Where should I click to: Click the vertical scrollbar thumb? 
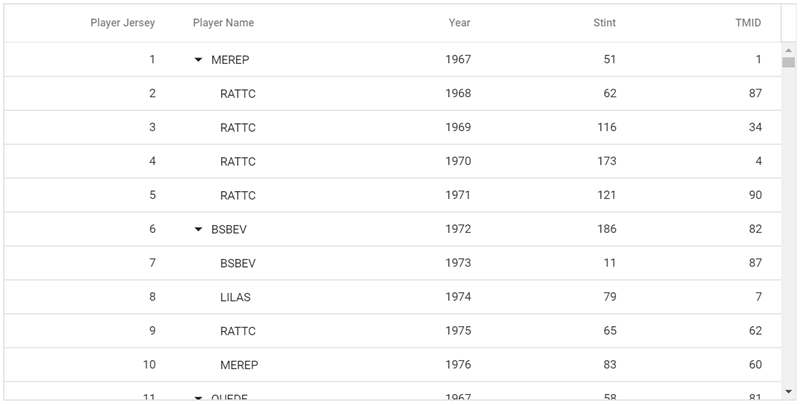click(x=789, y=62)
